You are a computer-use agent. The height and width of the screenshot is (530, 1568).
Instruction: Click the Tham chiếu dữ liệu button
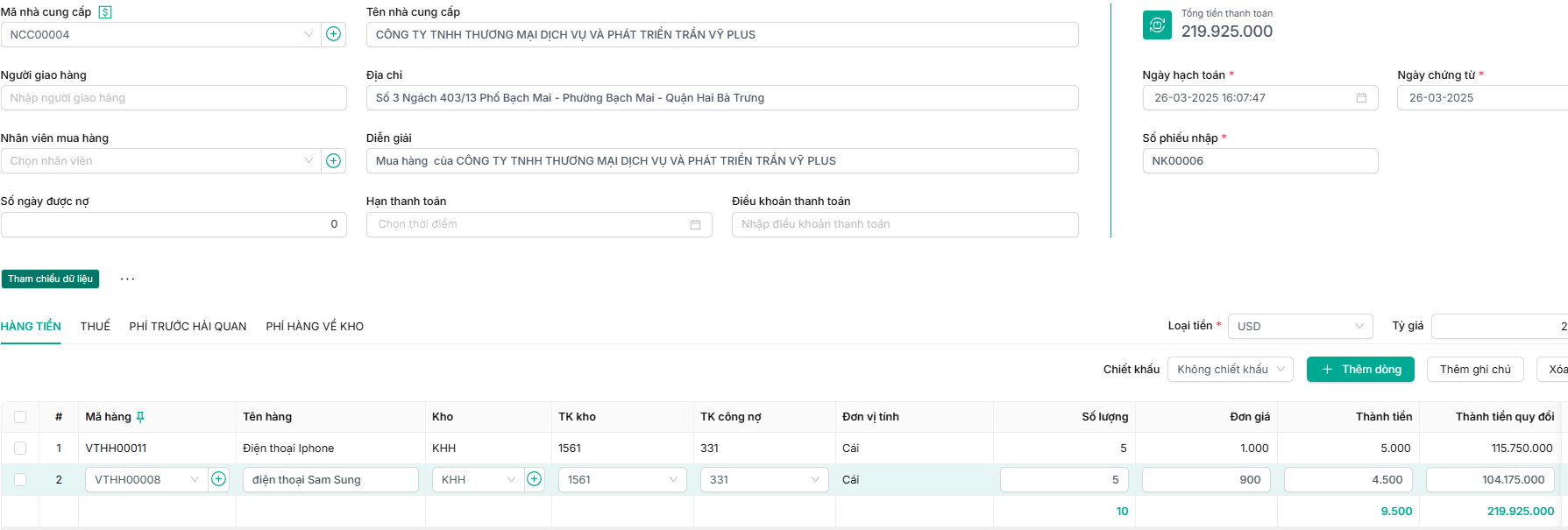[x=50, y=279]
